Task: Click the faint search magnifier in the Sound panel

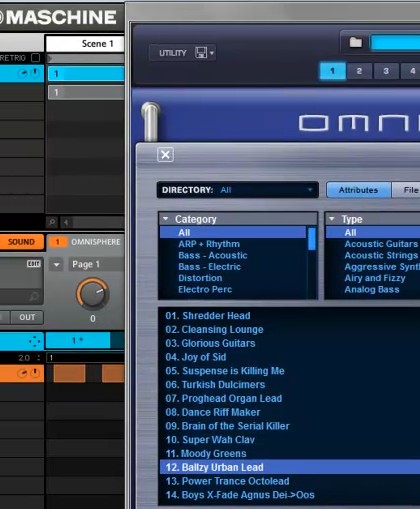Action: pos(34,296)
